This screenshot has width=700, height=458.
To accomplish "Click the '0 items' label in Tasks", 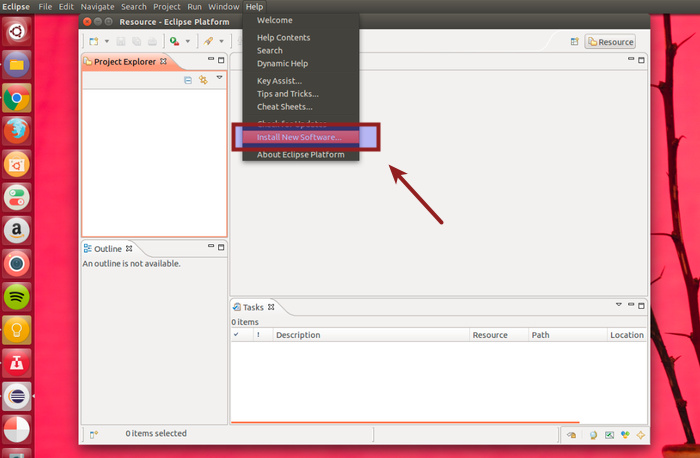I will (x=245, y=322).
